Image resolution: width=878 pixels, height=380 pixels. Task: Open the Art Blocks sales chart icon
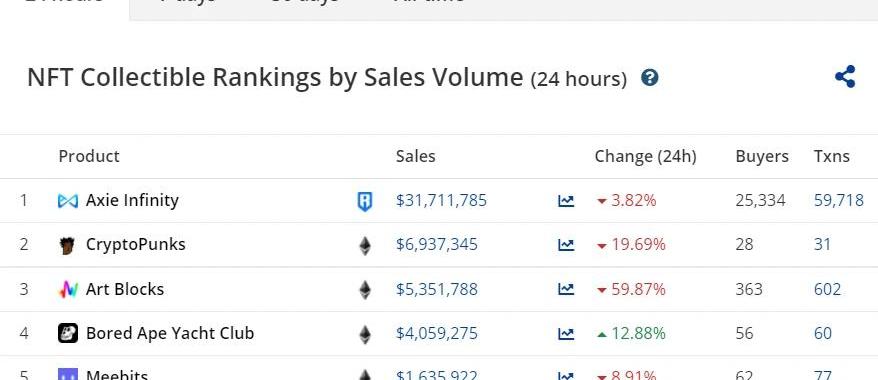tap(566, 289)
